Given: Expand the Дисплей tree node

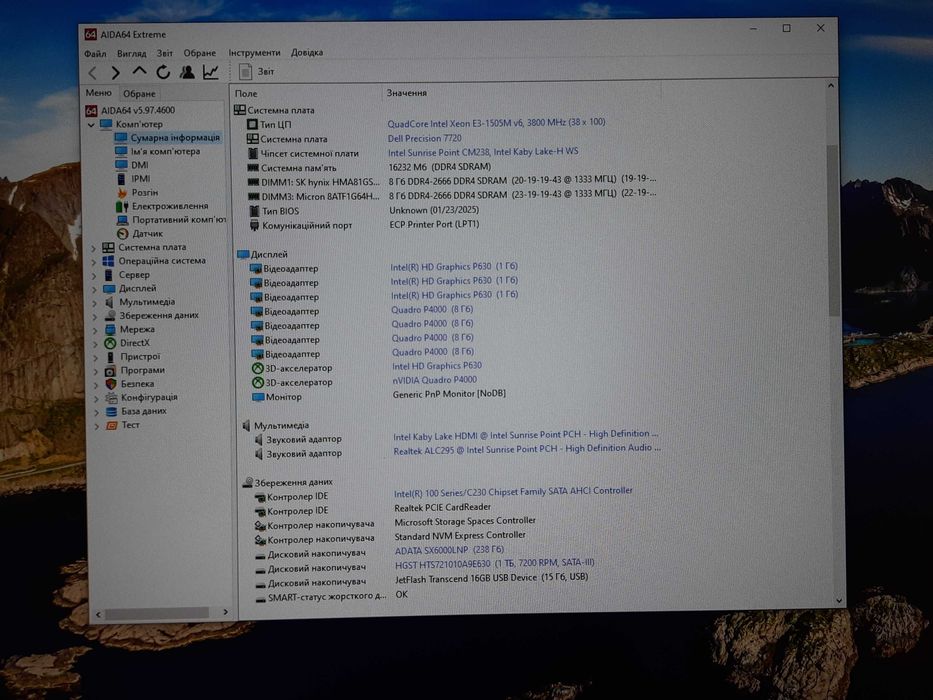Looking at the screenshot, I should pyautogui.click(x=95, y=289).
